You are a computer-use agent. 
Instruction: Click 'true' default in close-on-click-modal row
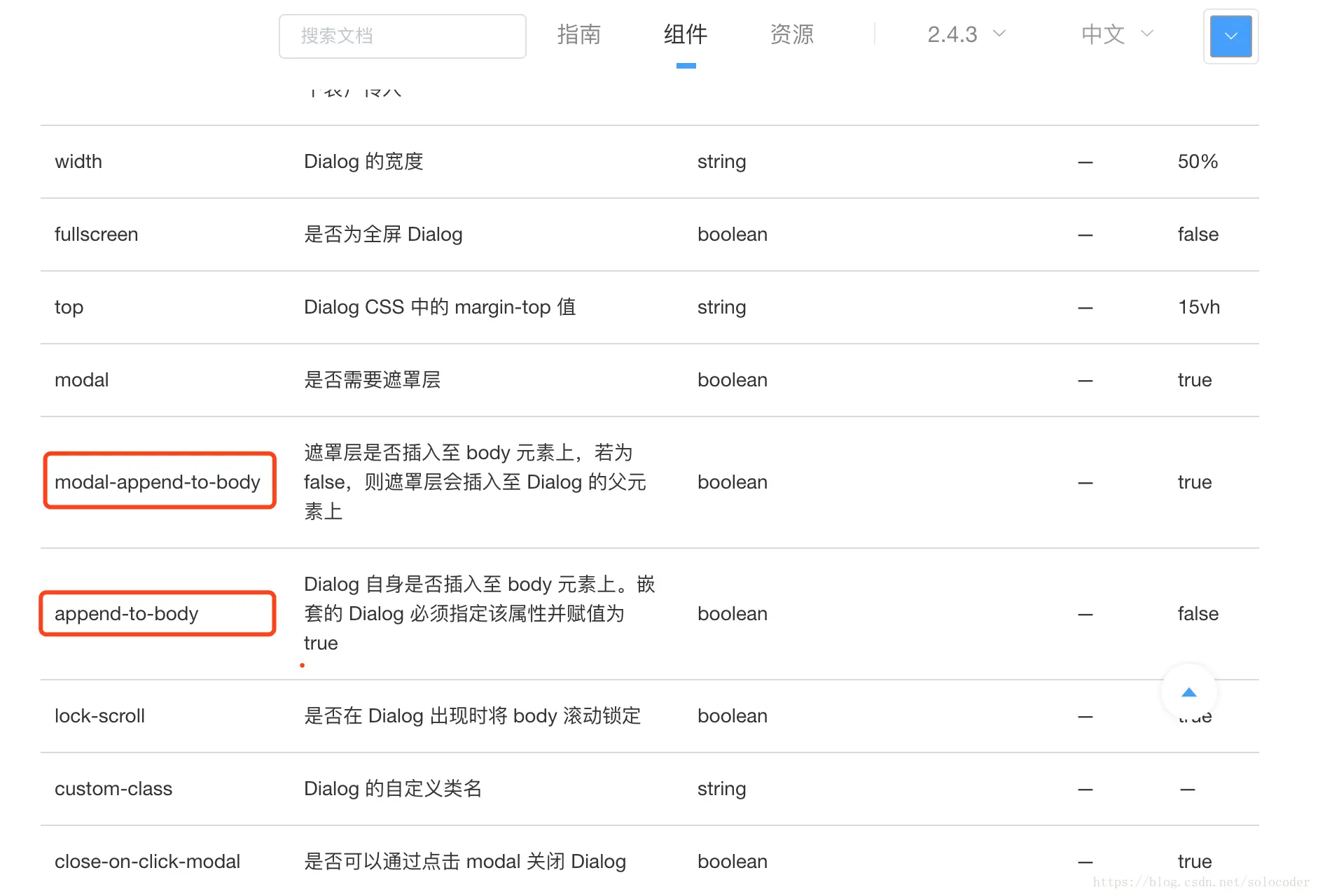(1195, 862)
